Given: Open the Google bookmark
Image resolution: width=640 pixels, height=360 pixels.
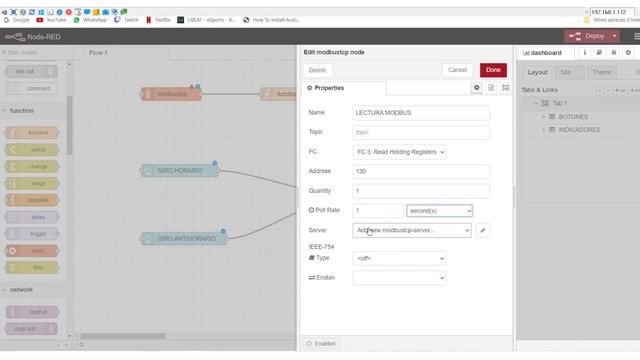Looking at the screenshot, I should [17, 20].
